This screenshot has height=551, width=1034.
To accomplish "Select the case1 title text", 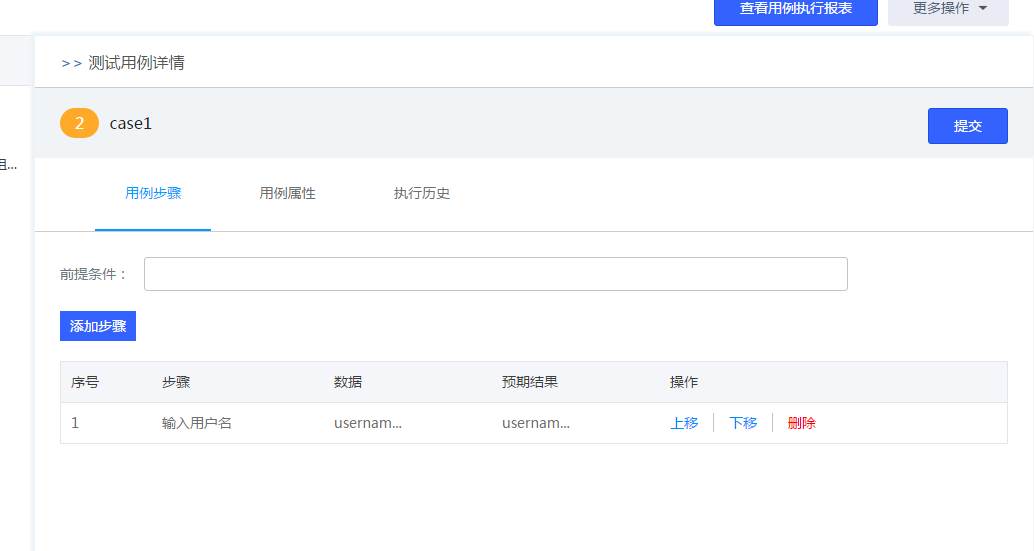I will click(131, 123).
